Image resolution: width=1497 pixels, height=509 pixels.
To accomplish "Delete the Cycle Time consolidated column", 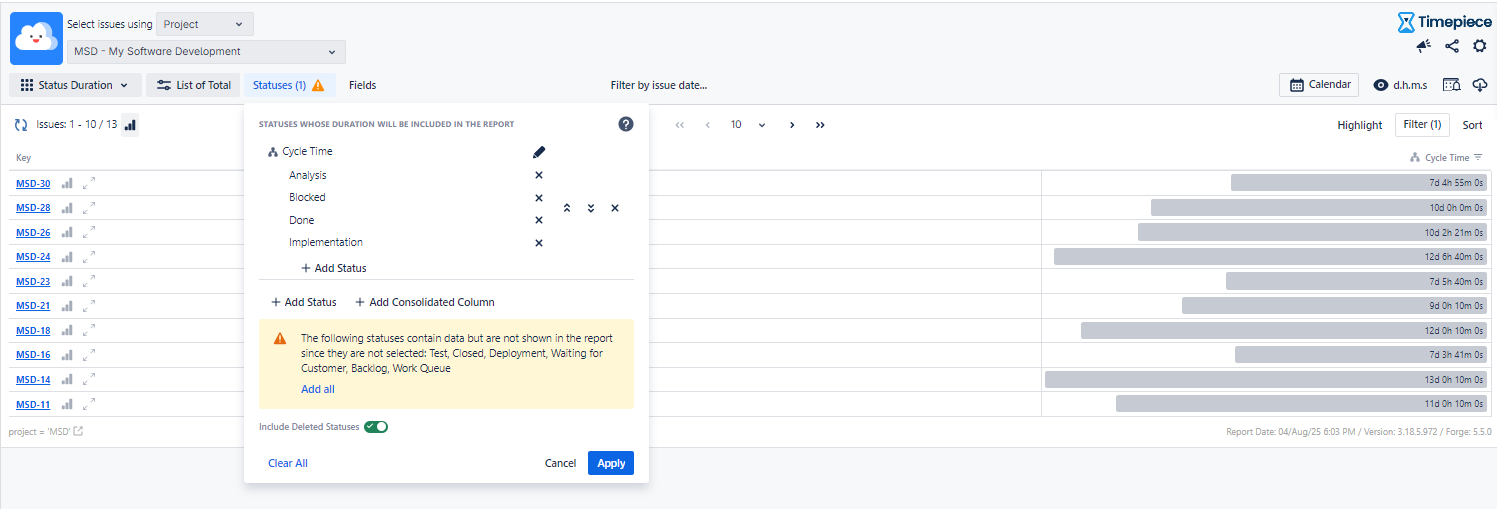I will click(x=615, y=208).
